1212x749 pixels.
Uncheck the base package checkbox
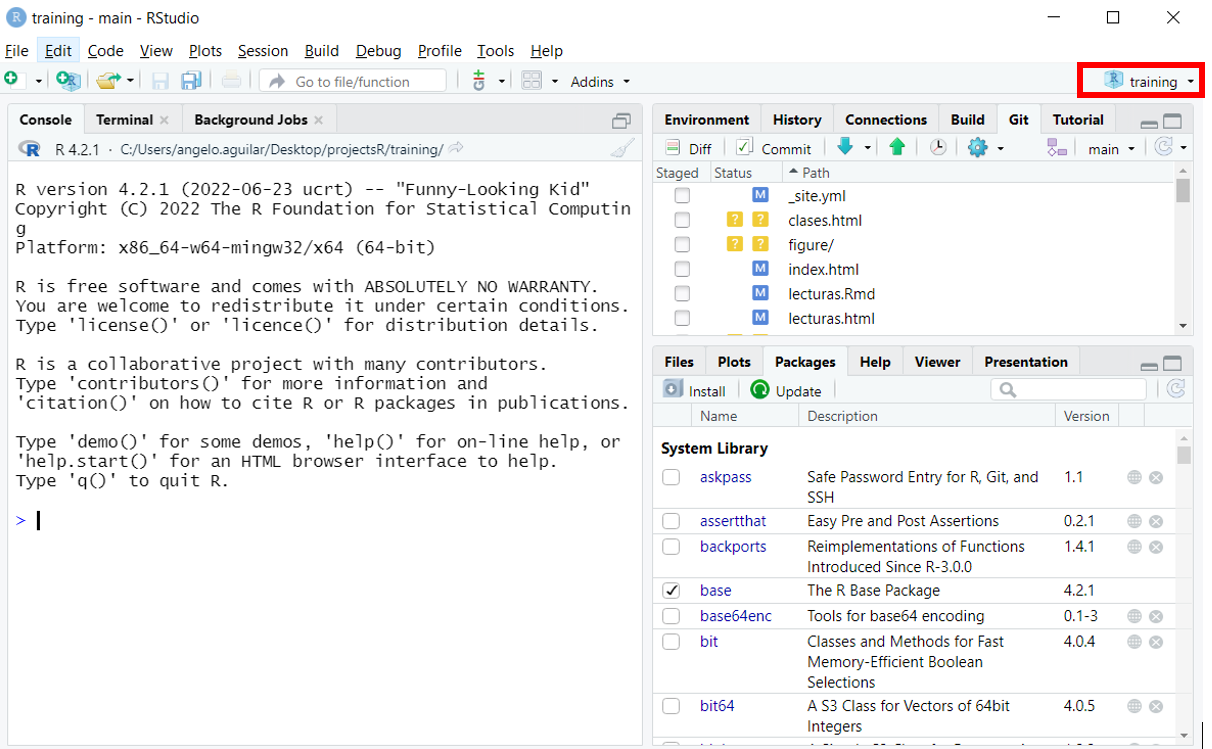tap(671, 591)
